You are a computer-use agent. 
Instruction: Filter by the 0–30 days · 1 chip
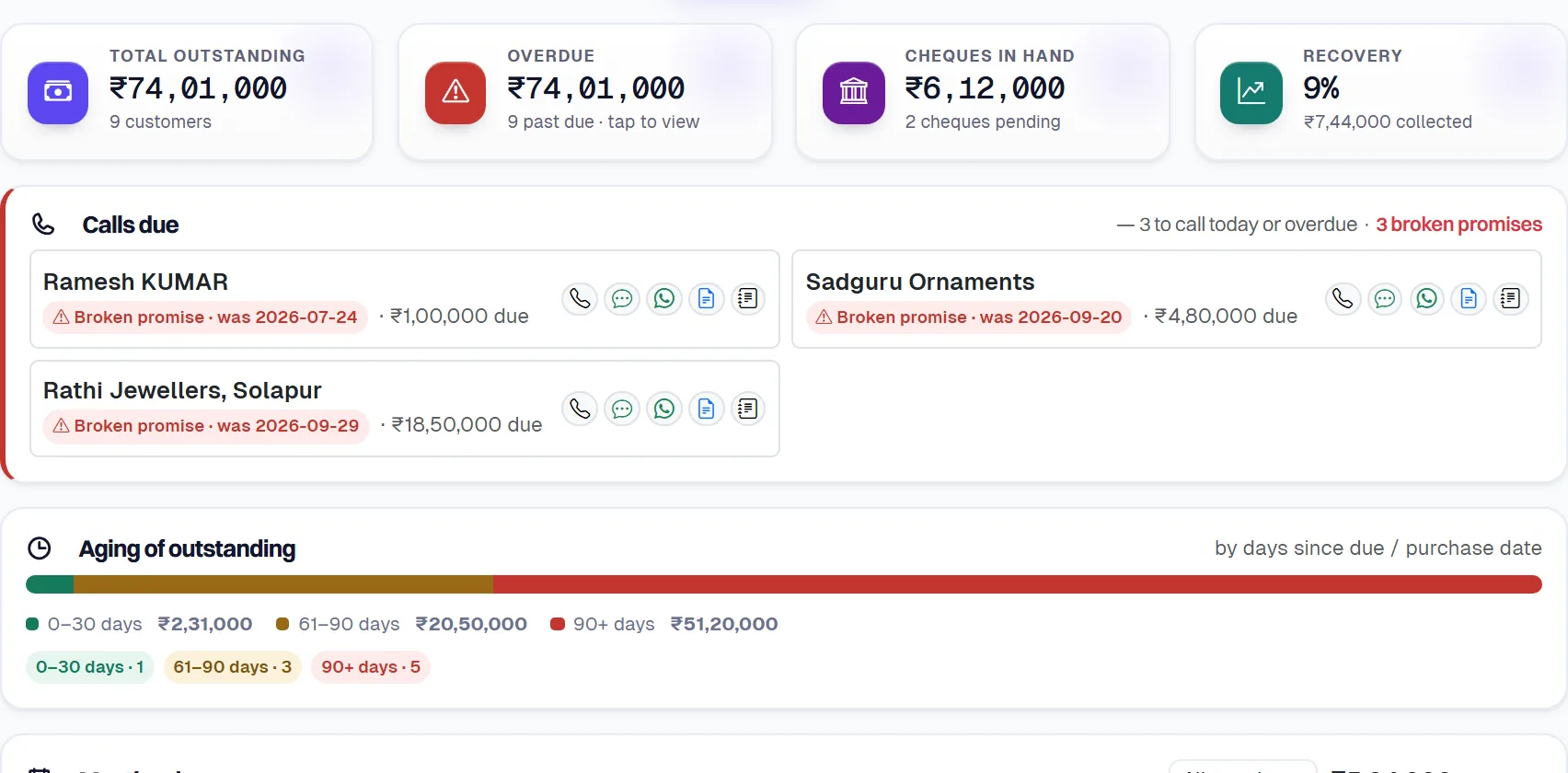click(90, 667)
